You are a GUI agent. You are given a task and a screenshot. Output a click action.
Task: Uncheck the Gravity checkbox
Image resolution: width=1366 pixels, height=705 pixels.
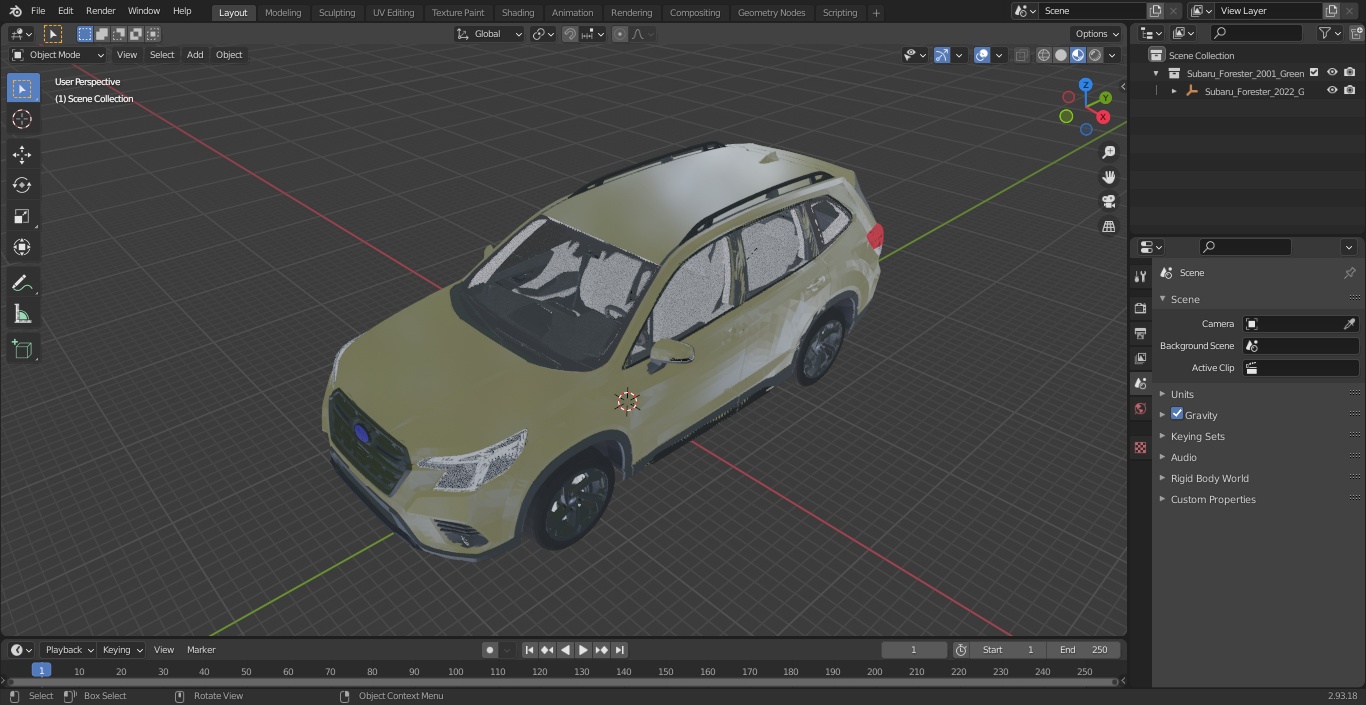(1177, 414)
